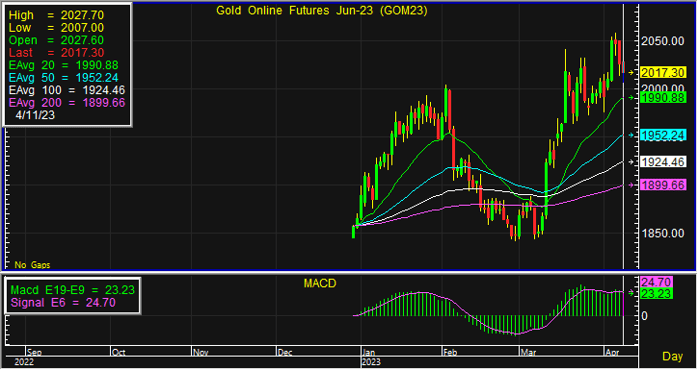This screenshot has width=698, height=370.
Task: Click the Day interval label
Action: 672,356
